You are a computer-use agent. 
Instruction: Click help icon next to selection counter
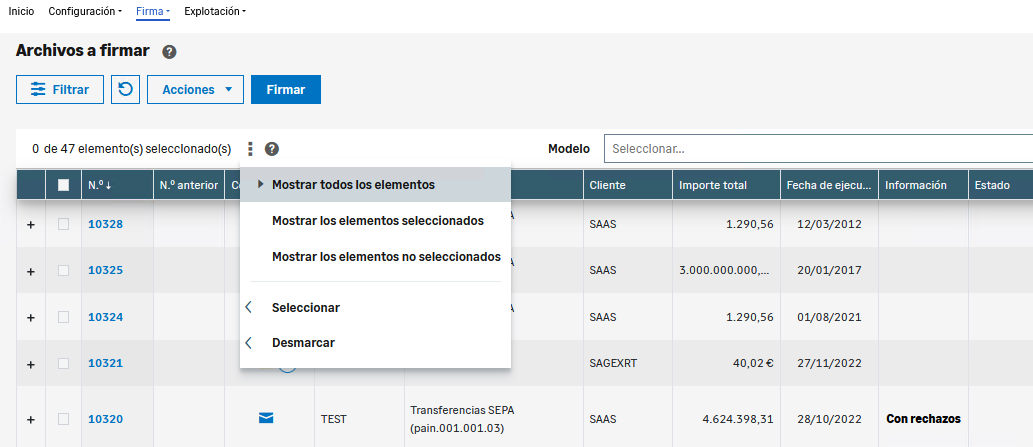[272, 149]
